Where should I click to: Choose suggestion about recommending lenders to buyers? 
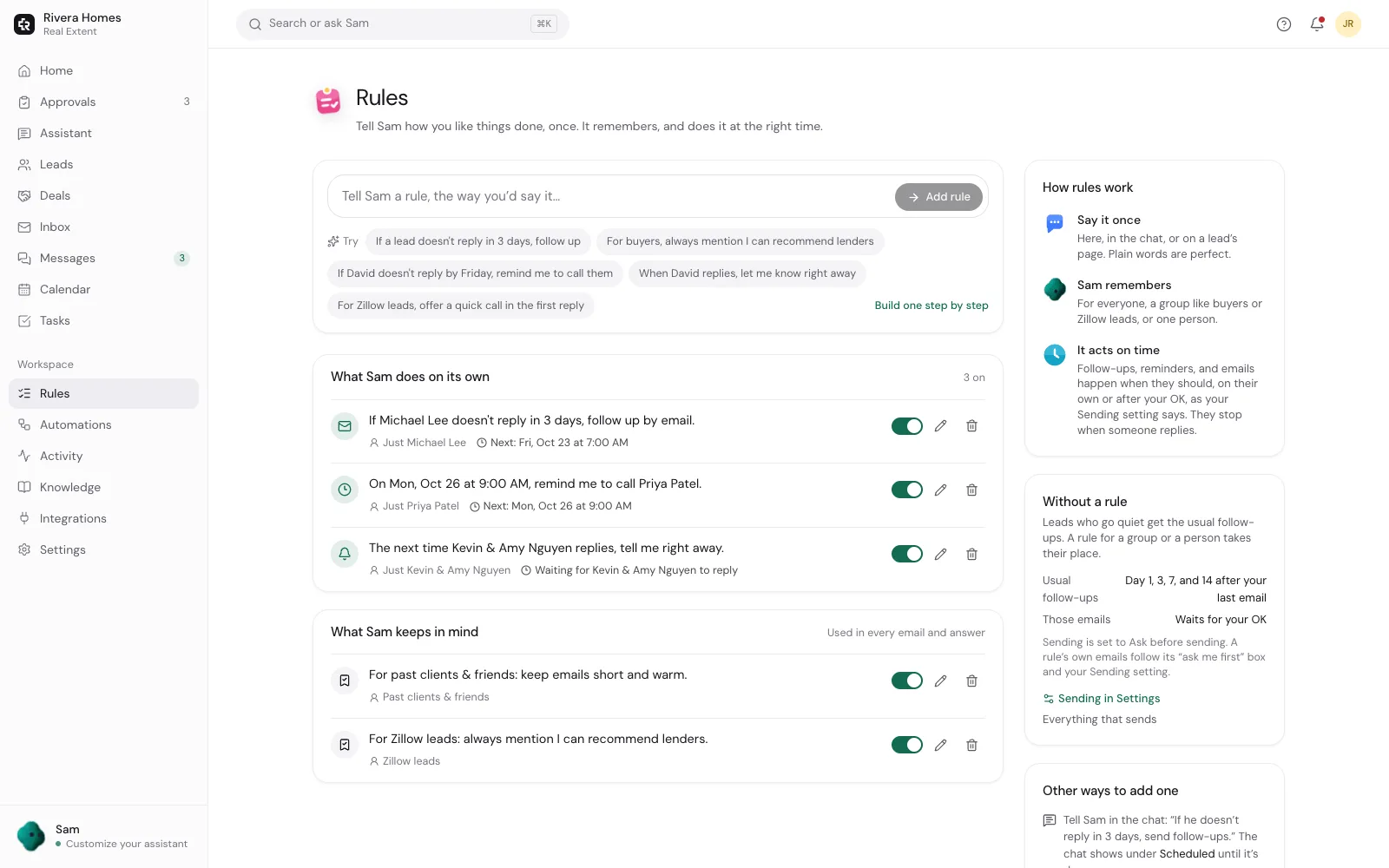pyautogui.click(x=741, y=241)
